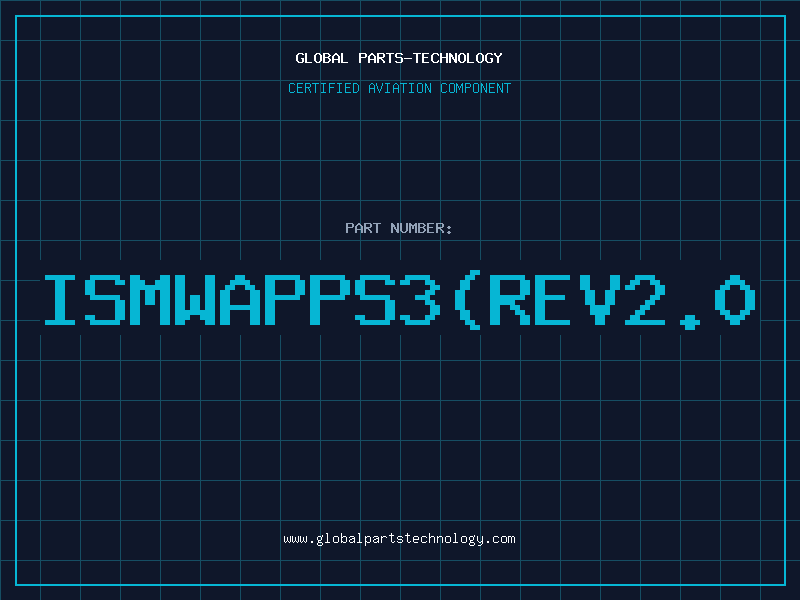Select the word AVIATION in the subtitle

pyautogui.click(x=400, y=88)
